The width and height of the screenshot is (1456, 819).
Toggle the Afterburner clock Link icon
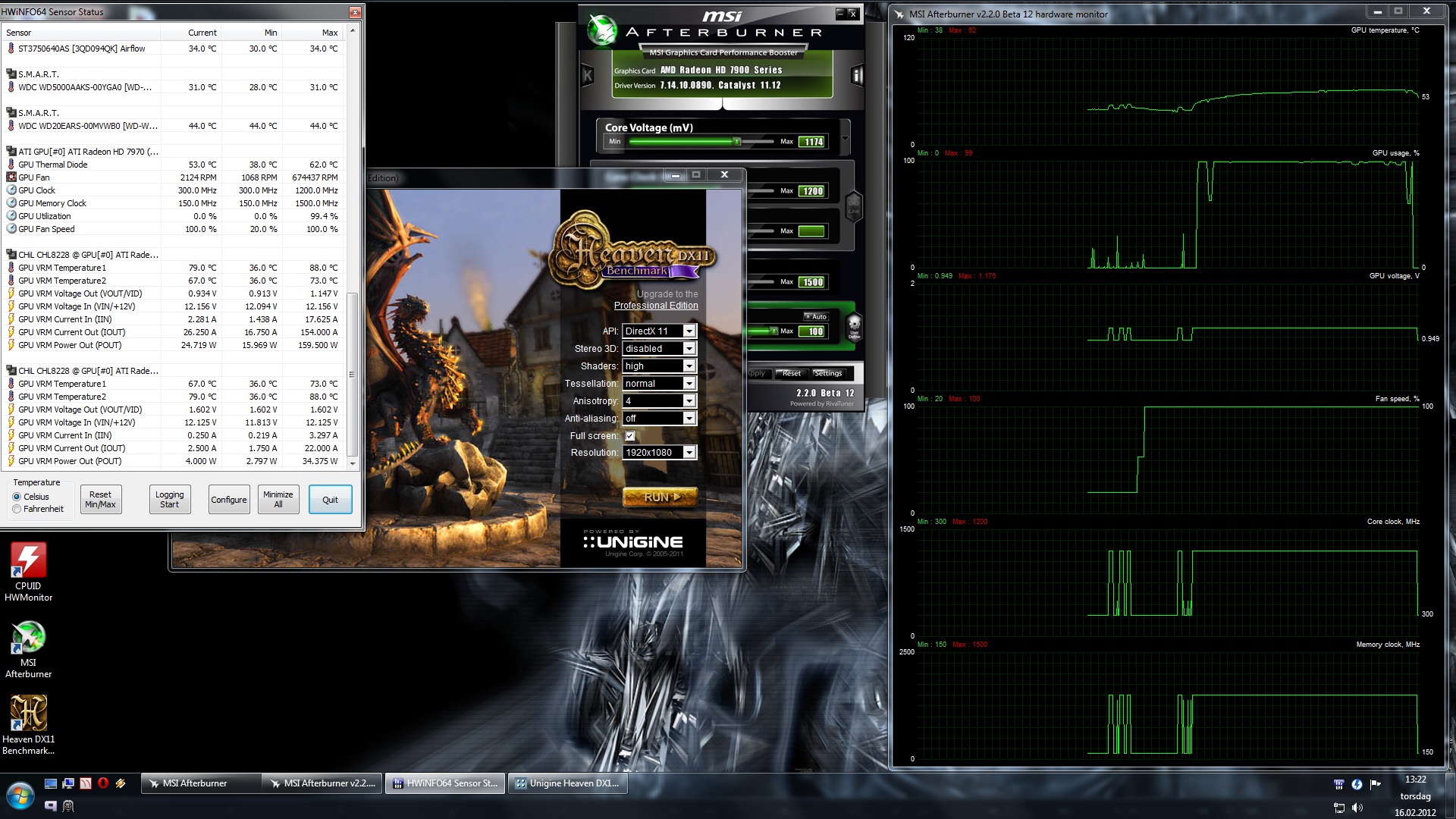[x=854, y=206]
